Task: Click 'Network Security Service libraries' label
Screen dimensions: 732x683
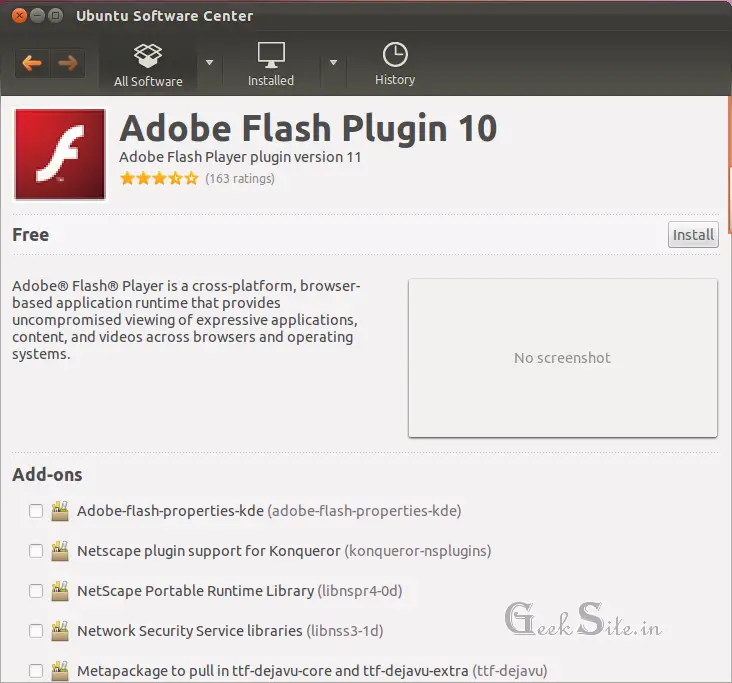Action: click(x=190, y=631)
